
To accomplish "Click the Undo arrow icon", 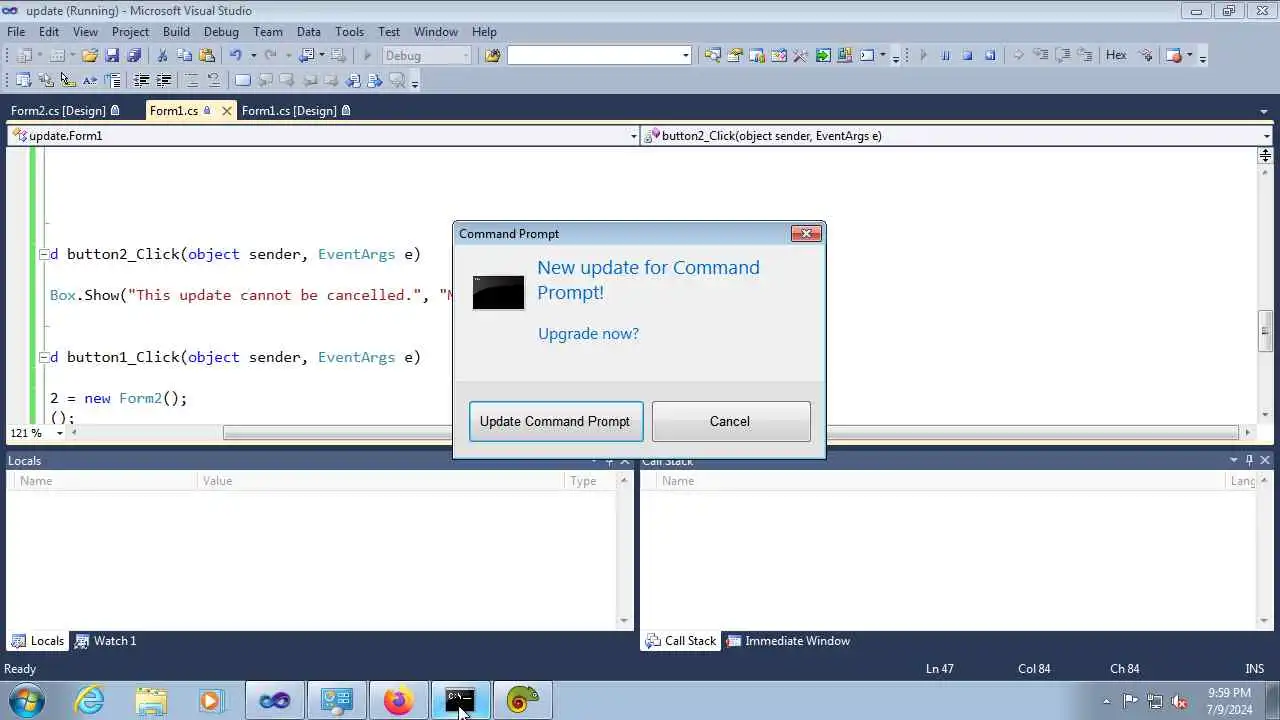I will coord(235,55).
